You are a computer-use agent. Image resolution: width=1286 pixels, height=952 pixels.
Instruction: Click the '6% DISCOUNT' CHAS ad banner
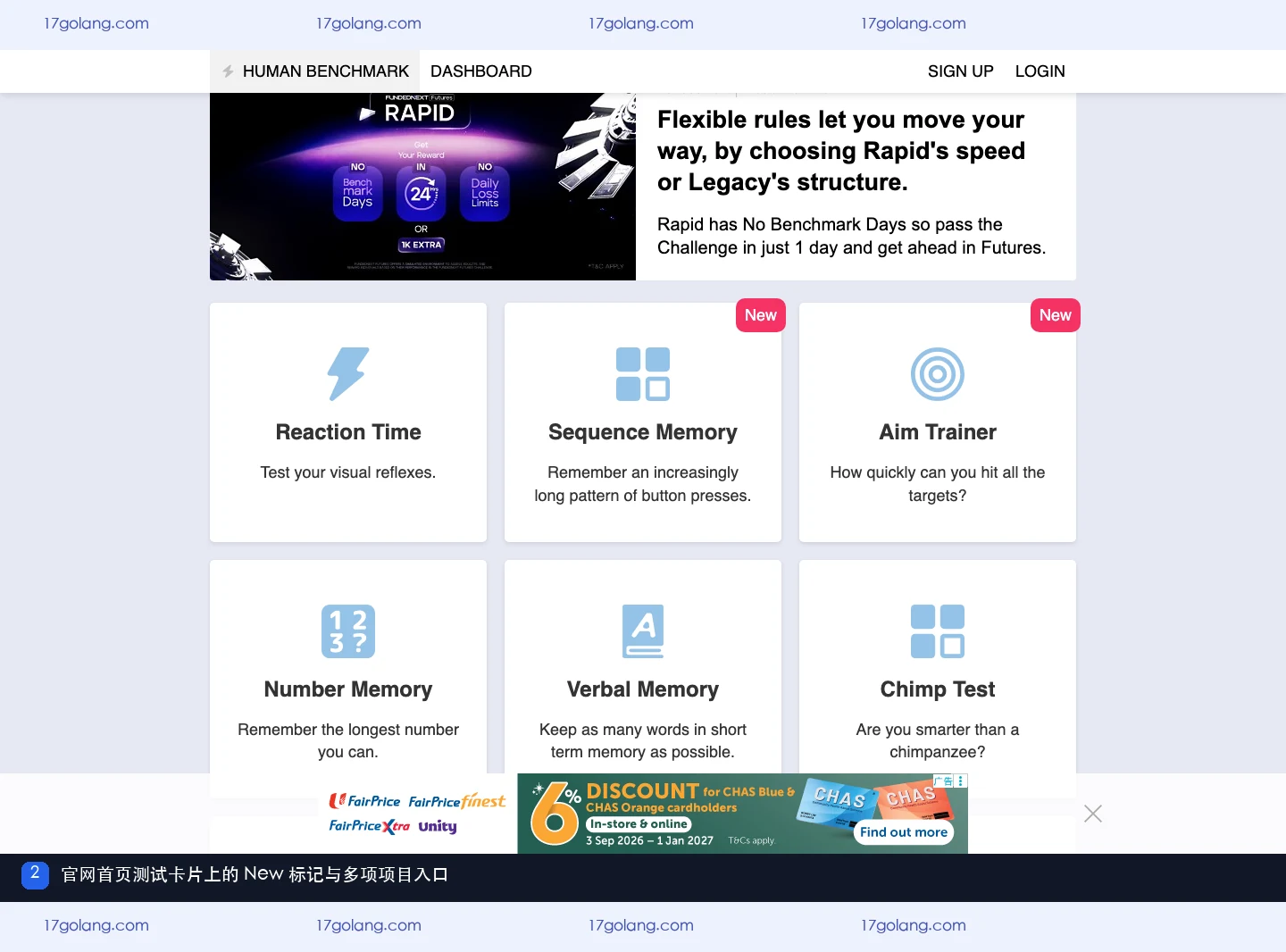(742, 814)
